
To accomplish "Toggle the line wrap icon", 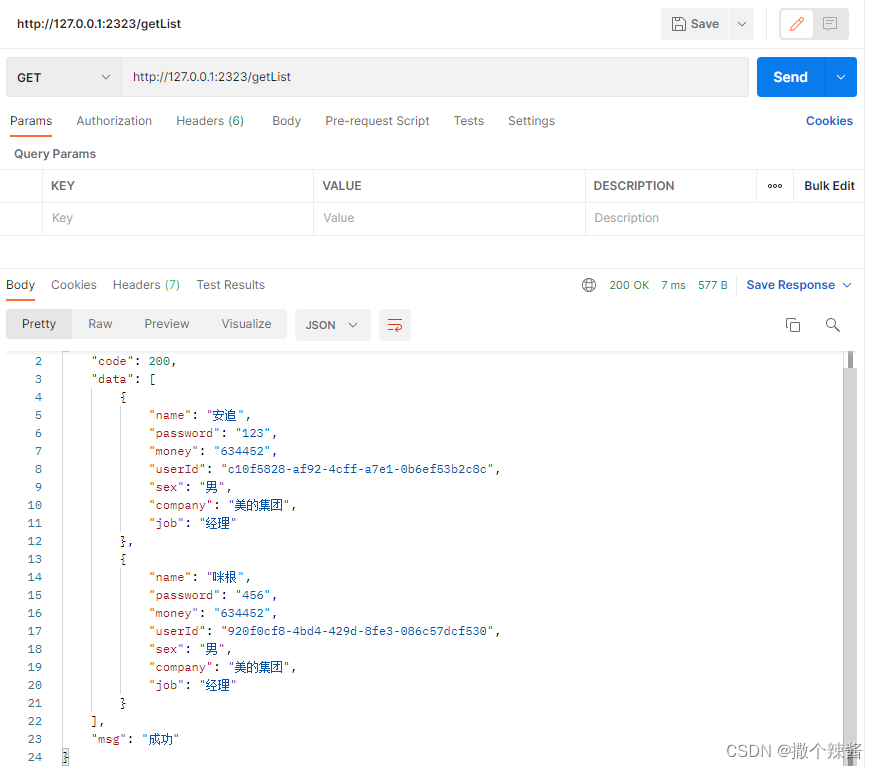I will tap(395, 325).
